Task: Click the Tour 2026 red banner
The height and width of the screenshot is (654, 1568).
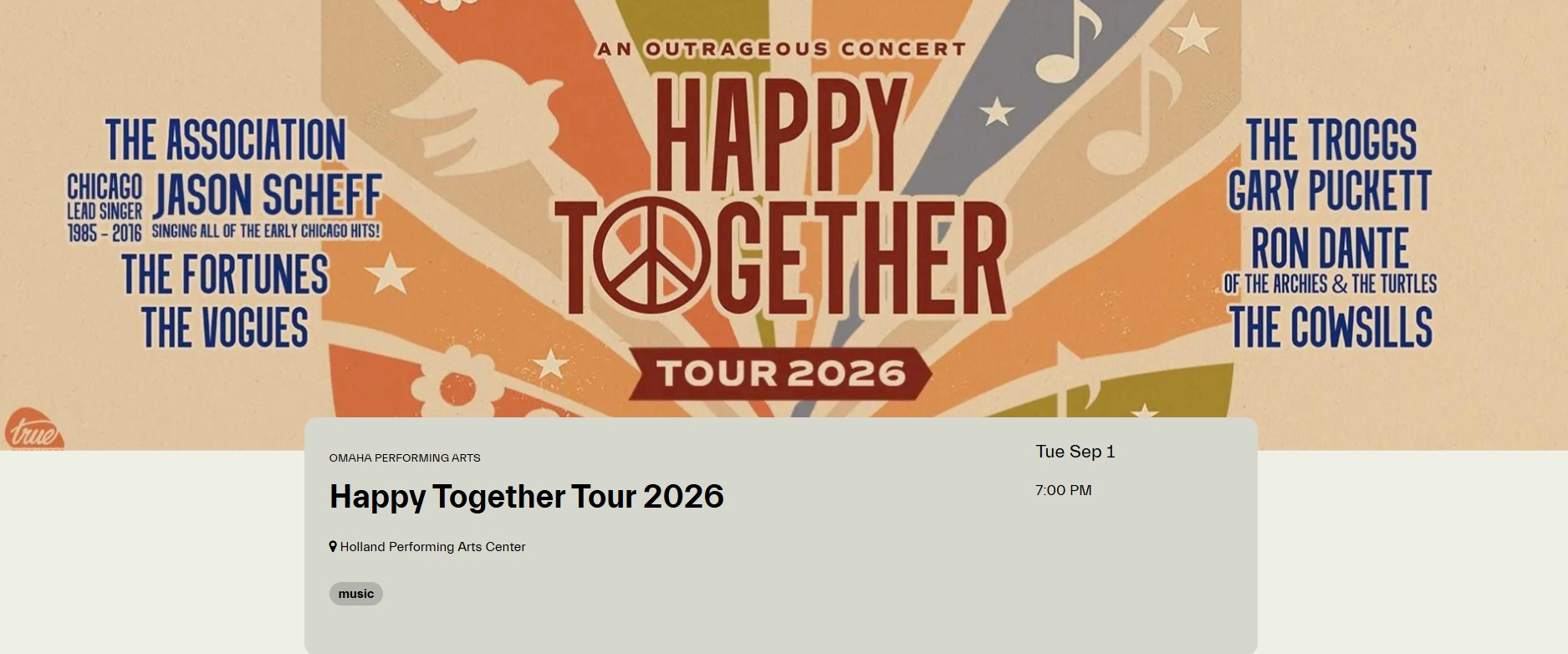Action: pos(781,373)
